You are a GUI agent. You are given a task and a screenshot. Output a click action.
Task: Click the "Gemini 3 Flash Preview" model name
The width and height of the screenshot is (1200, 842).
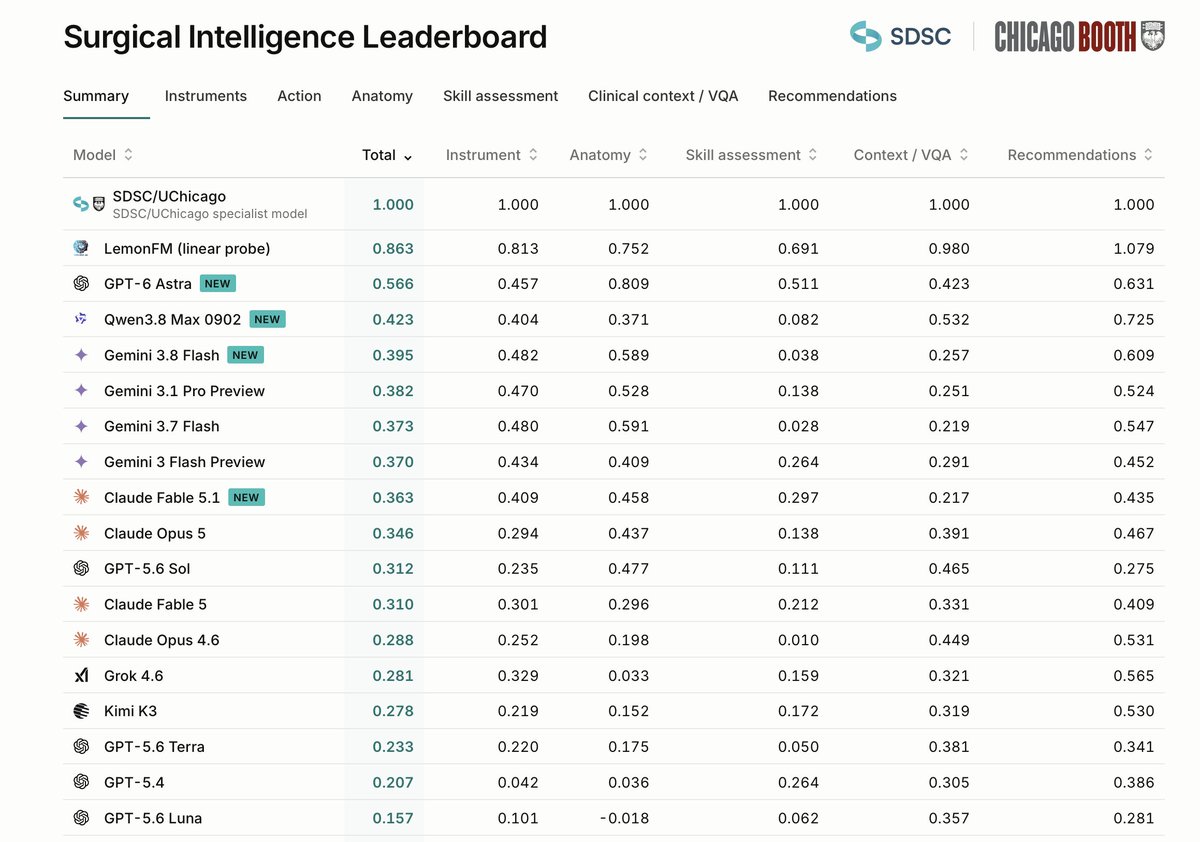pos(184,462)
